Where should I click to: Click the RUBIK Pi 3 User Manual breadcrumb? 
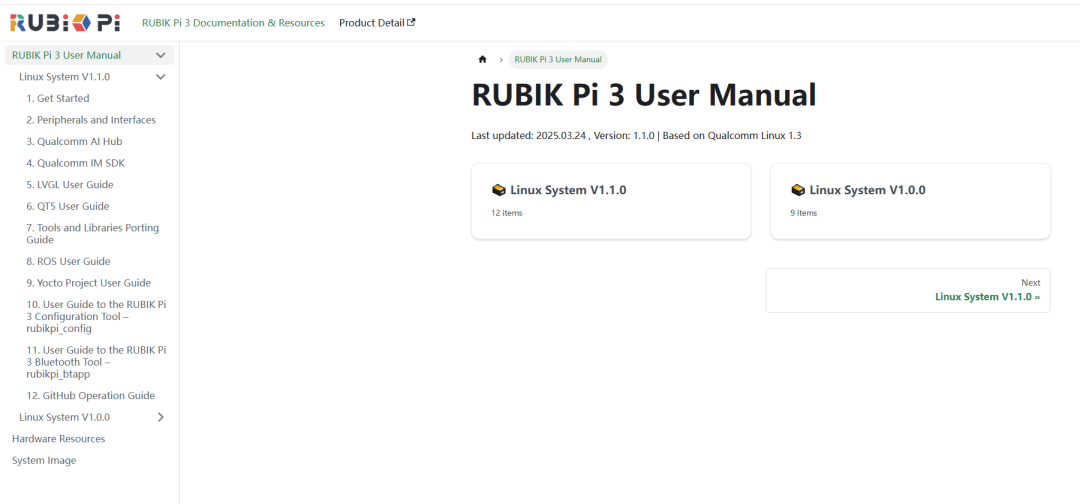559,59
